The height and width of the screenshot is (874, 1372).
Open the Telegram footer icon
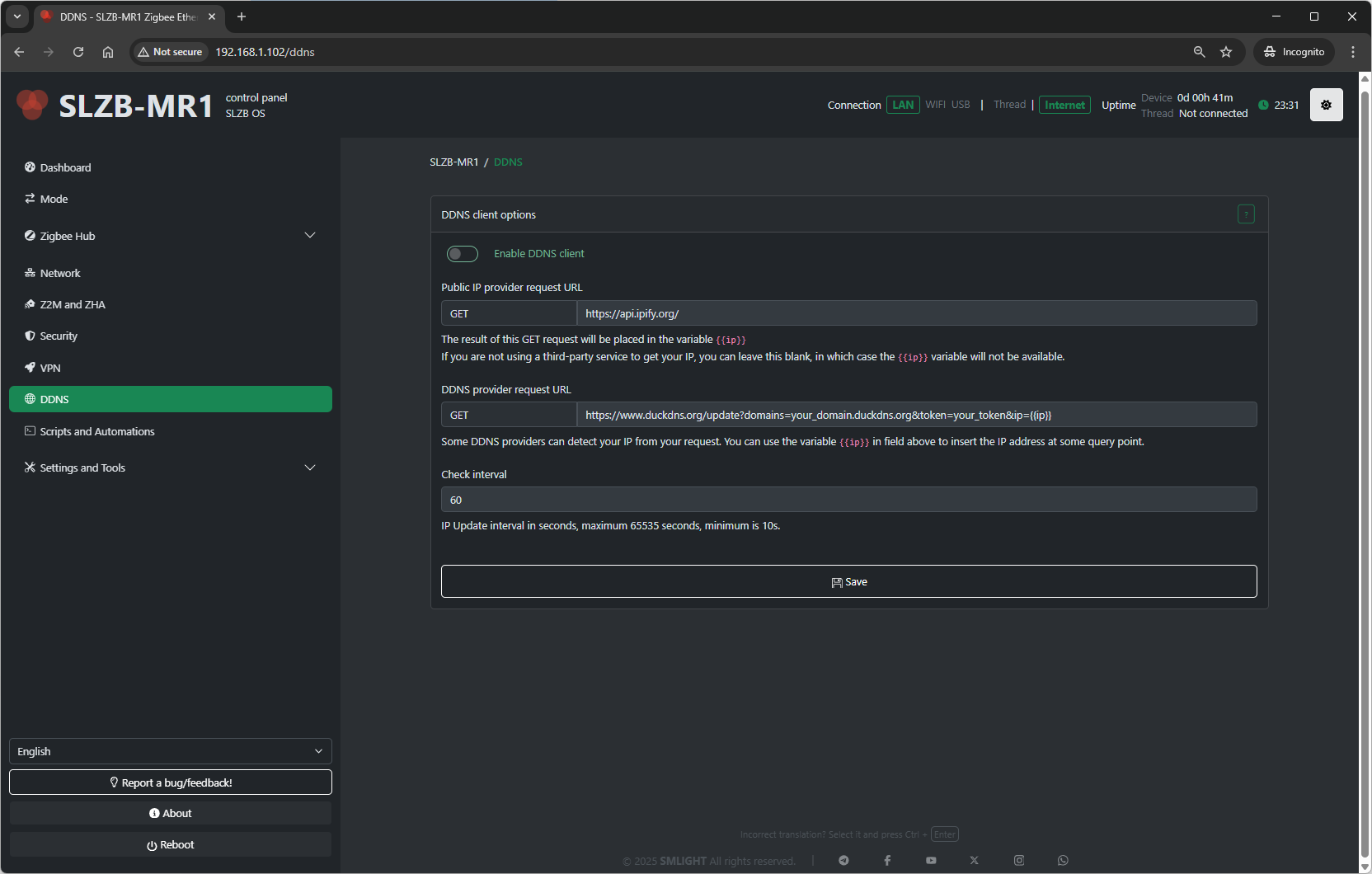coord(843,860)
